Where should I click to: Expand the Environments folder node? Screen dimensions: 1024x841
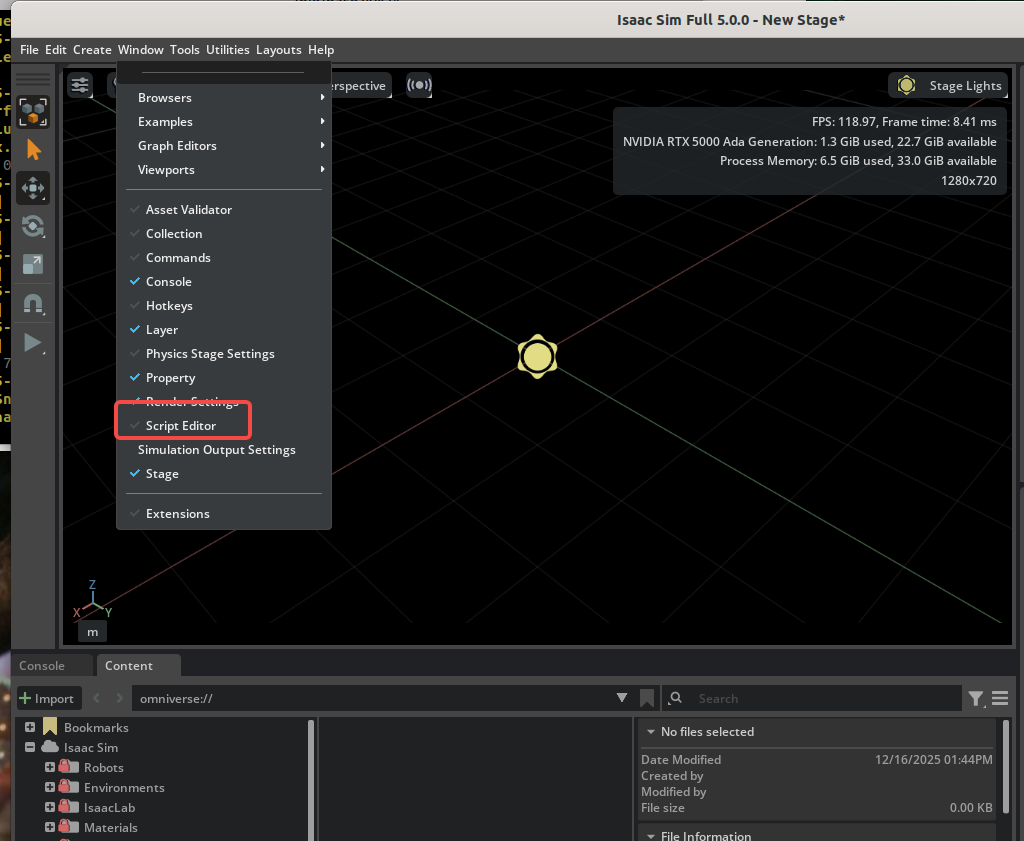pos(50,787)
